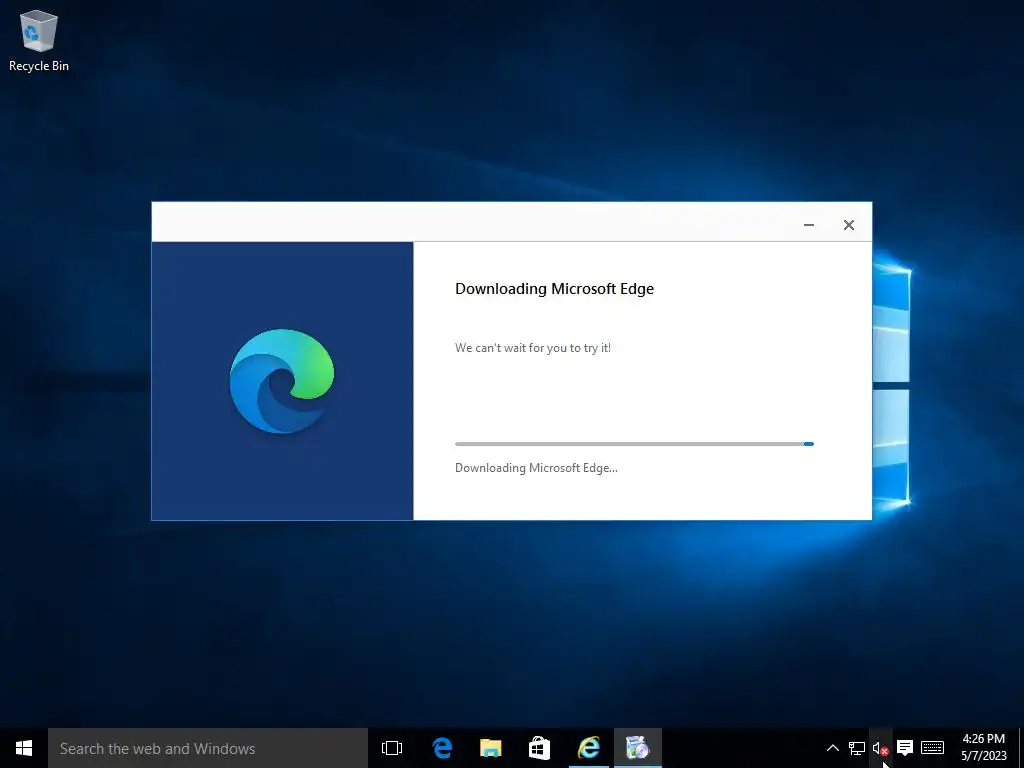Click the 'Downloading Microsoft Edge' heading
1024x768 pixels.
pos(554,289)
